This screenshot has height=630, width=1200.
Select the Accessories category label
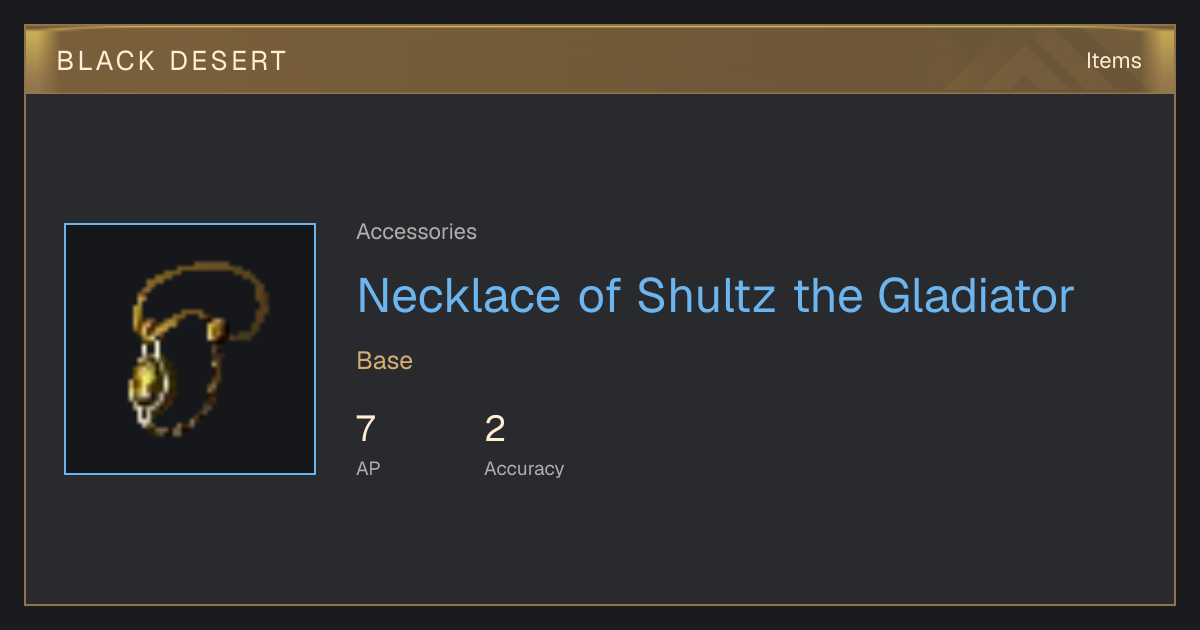click(416, 232)
